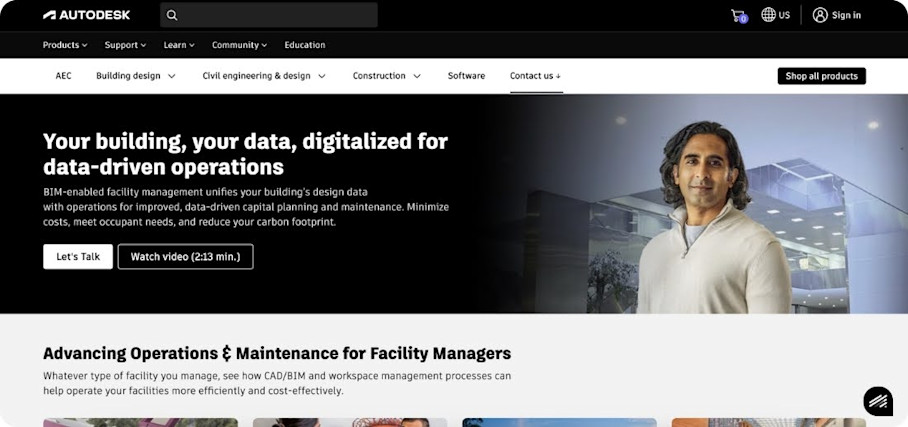Expand the Support menu
The width and height of the screenshot is (908, 427).
(125, 45)
